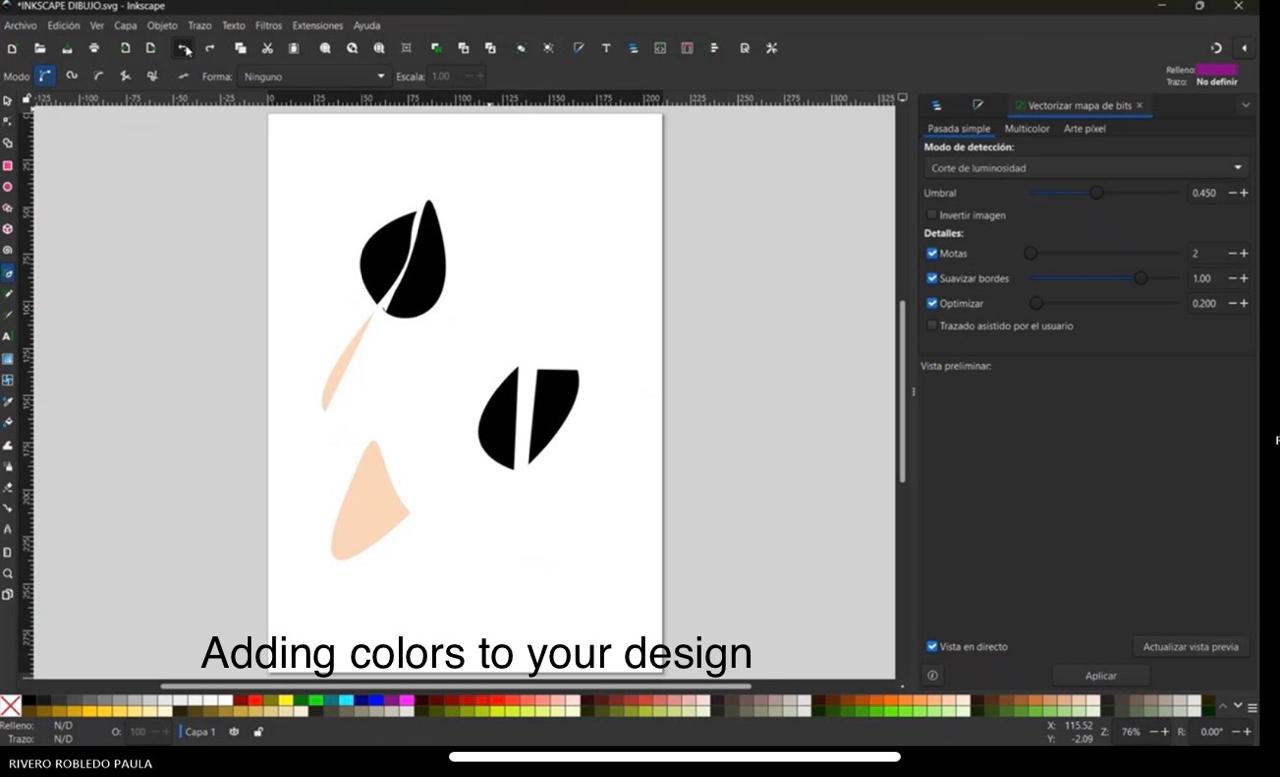Select the Selector arrow tool
The image size is (1280, 777).
pyautogui.click(x=8, y=101)
